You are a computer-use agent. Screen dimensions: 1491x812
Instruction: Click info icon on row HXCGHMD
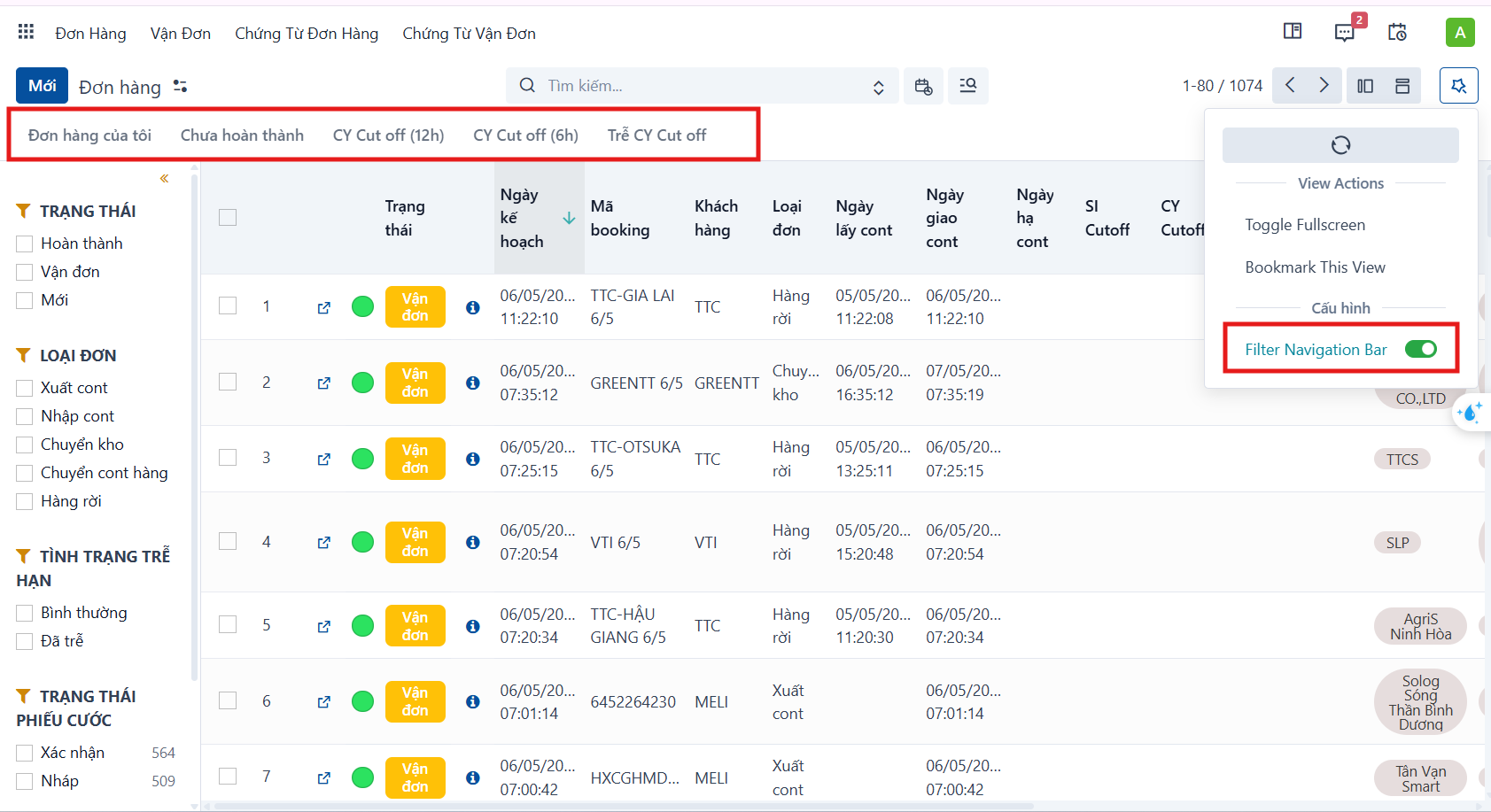click(x=473, y=778)
